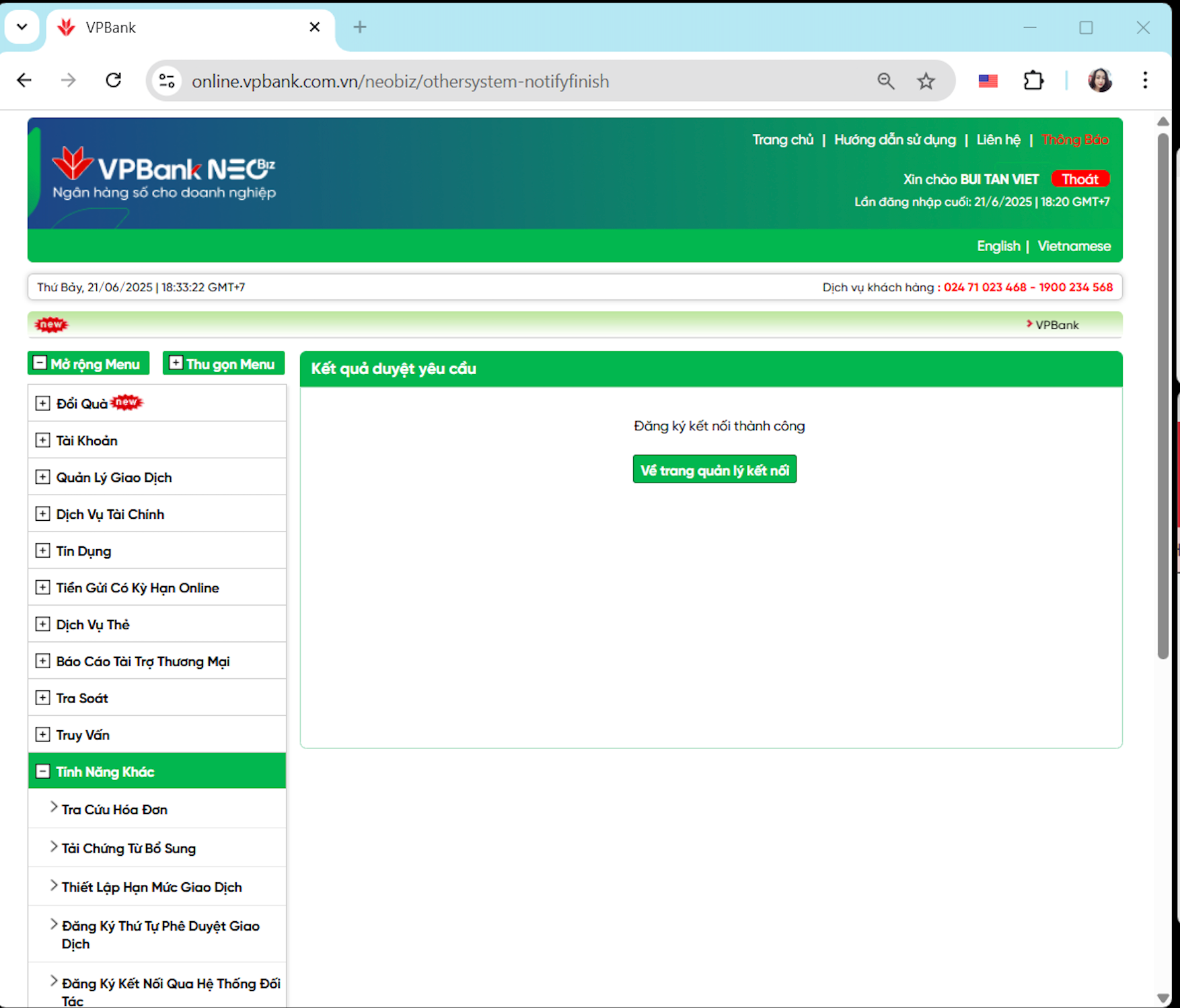Expand the Dịch Vụ Thẻ section
Image resolution: width=1180 pixels, height=1008 pixels.
(x=42, y=624)
